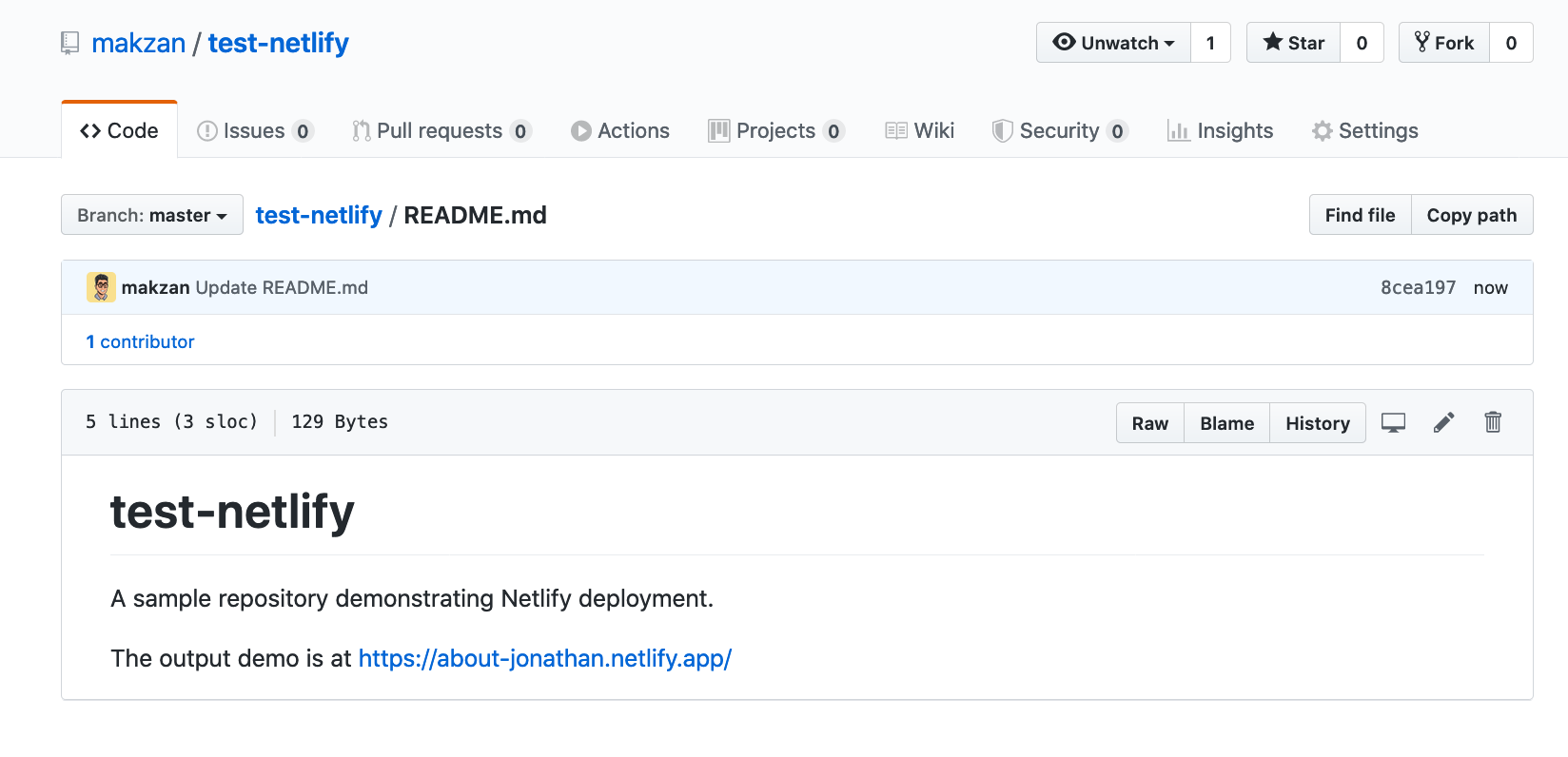Open the Pull requests tab

tap(441, 130)
